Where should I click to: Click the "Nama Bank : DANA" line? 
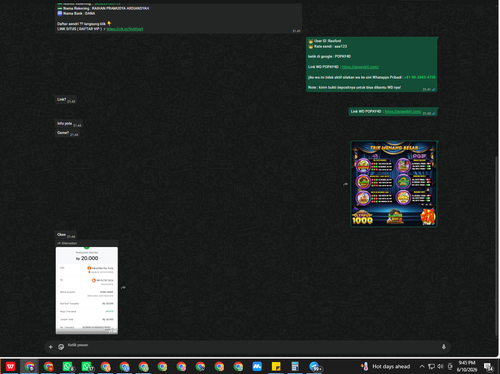point(76,14)
